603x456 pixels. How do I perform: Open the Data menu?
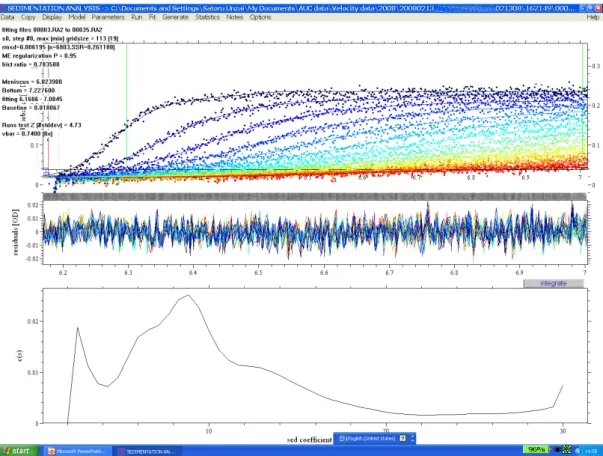[7, 17]
